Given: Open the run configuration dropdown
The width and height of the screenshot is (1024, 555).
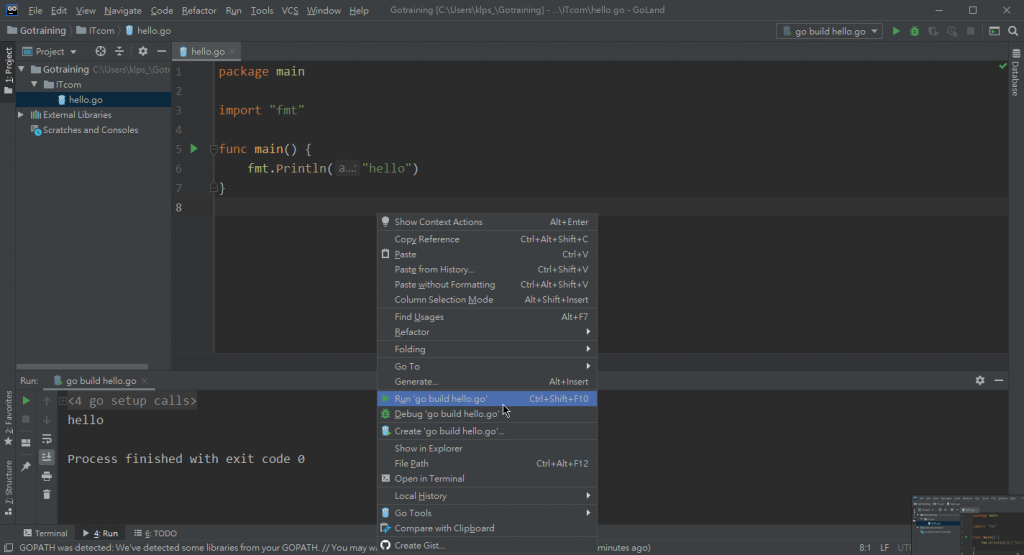Looking at the screenshot, I should tap(829, 31).
